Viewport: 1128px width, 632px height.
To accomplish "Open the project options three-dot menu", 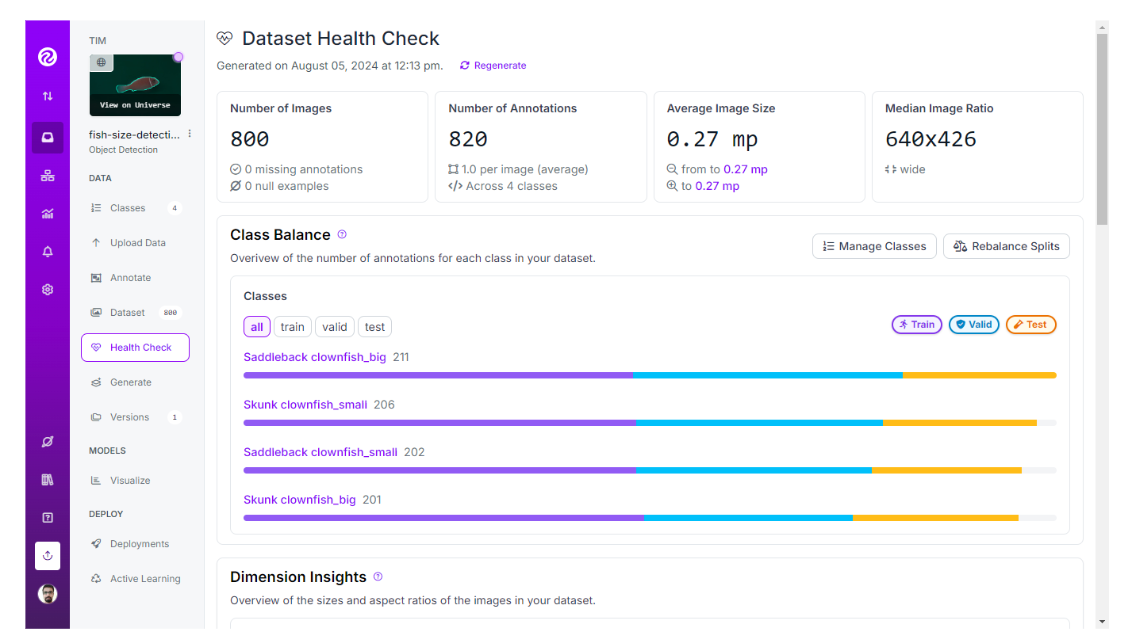I will pos(190,134).
